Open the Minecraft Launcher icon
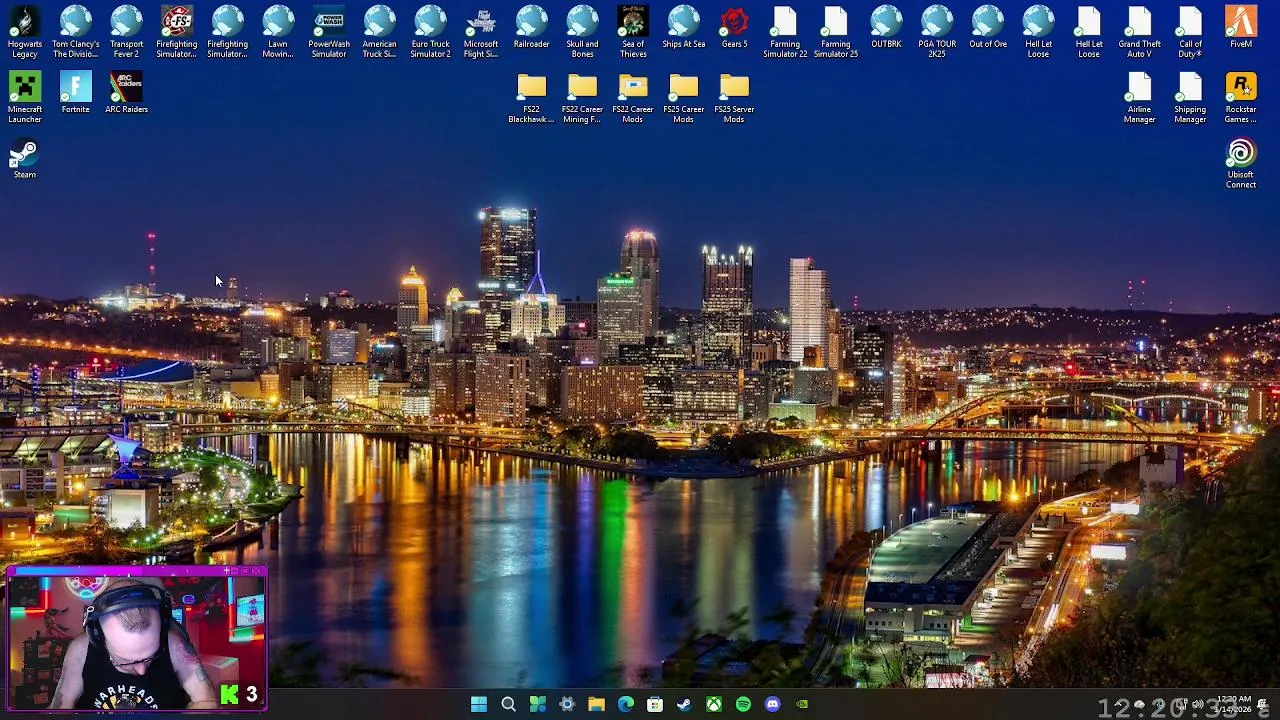 tap(25, 98)
